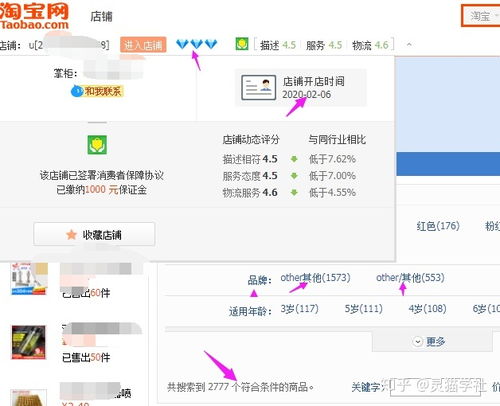Filter by age 3岁(117)
500x406 pixels.
299,309
